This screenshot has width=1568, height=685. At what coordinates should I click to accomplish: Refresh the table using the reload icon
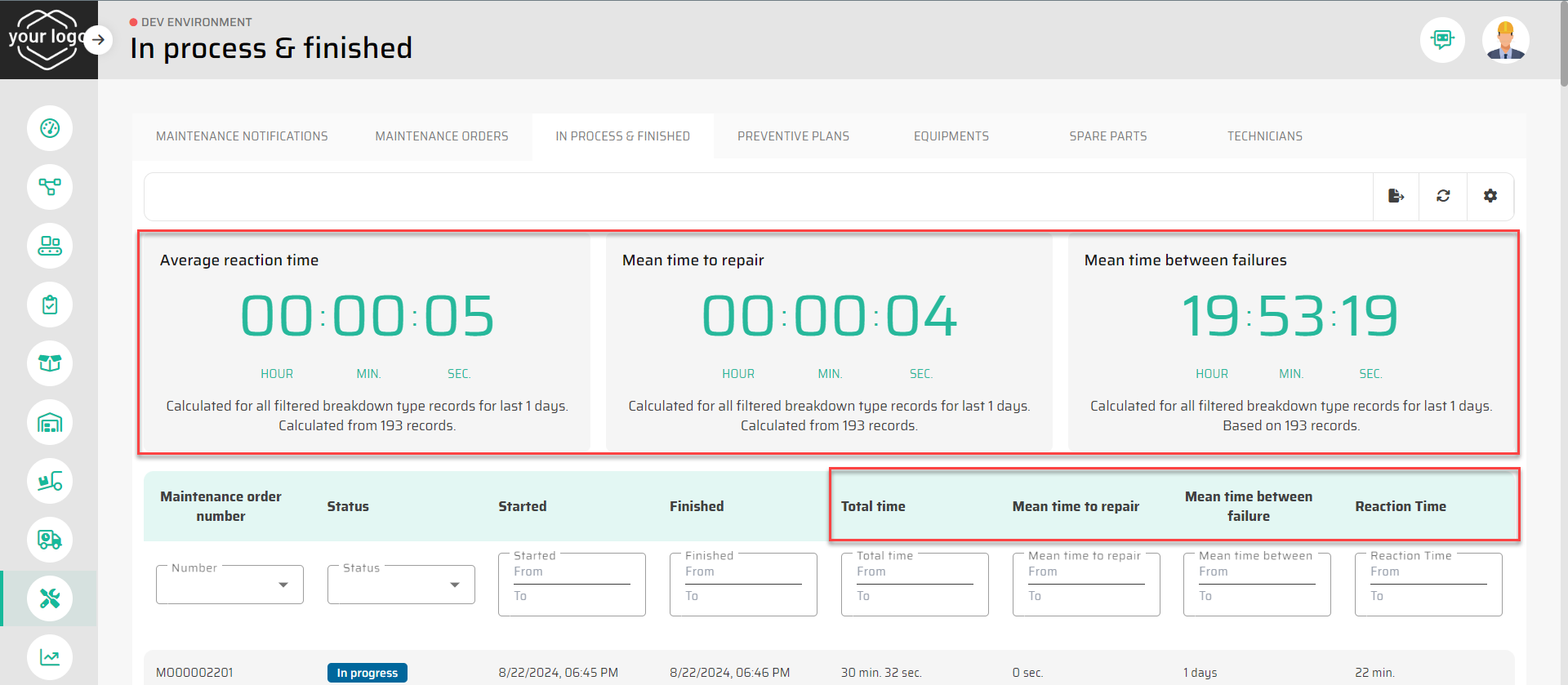point(1443,196)
